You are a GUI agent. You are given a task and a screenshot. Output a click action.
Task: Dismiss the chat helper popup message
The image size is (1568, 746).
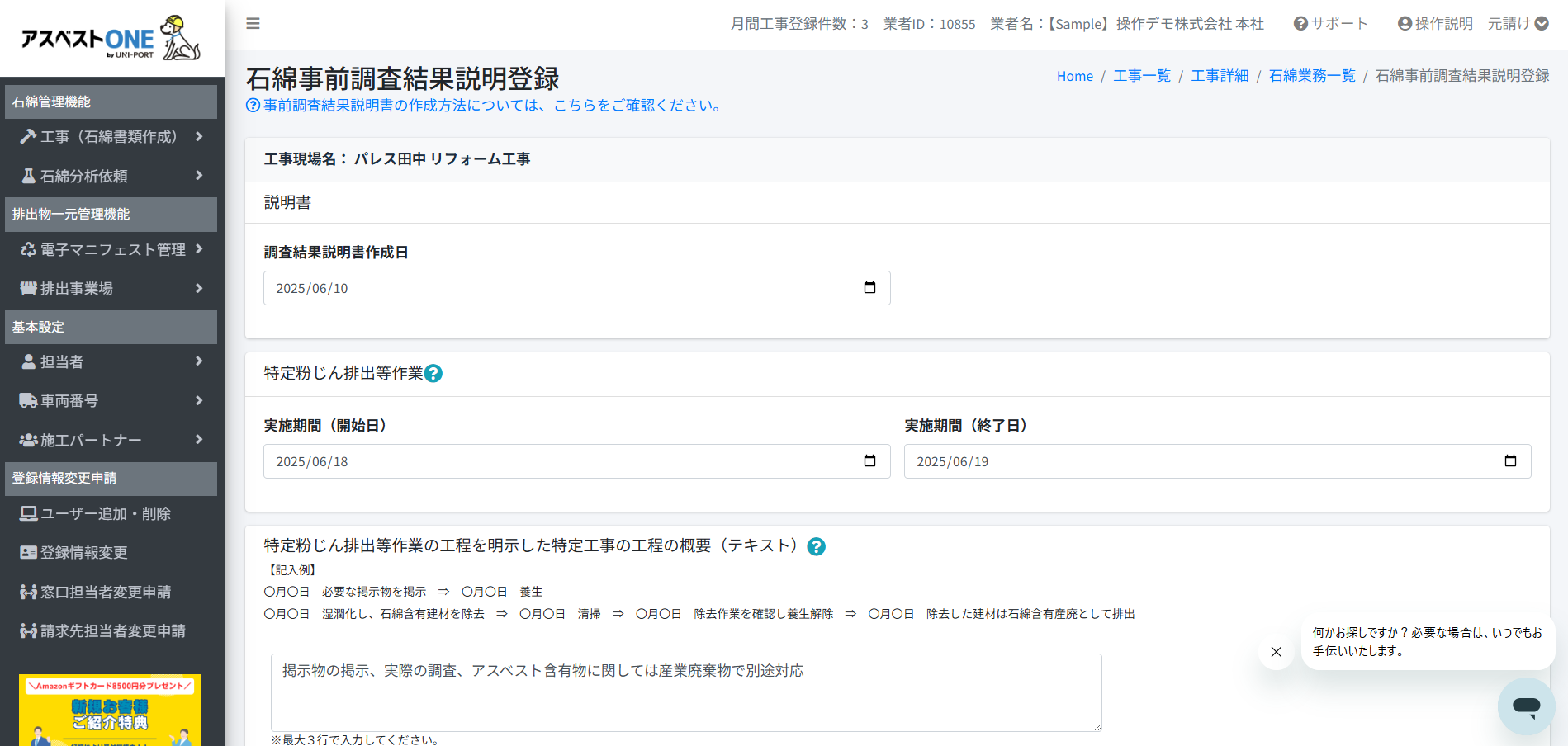[x=1276, y=652]
